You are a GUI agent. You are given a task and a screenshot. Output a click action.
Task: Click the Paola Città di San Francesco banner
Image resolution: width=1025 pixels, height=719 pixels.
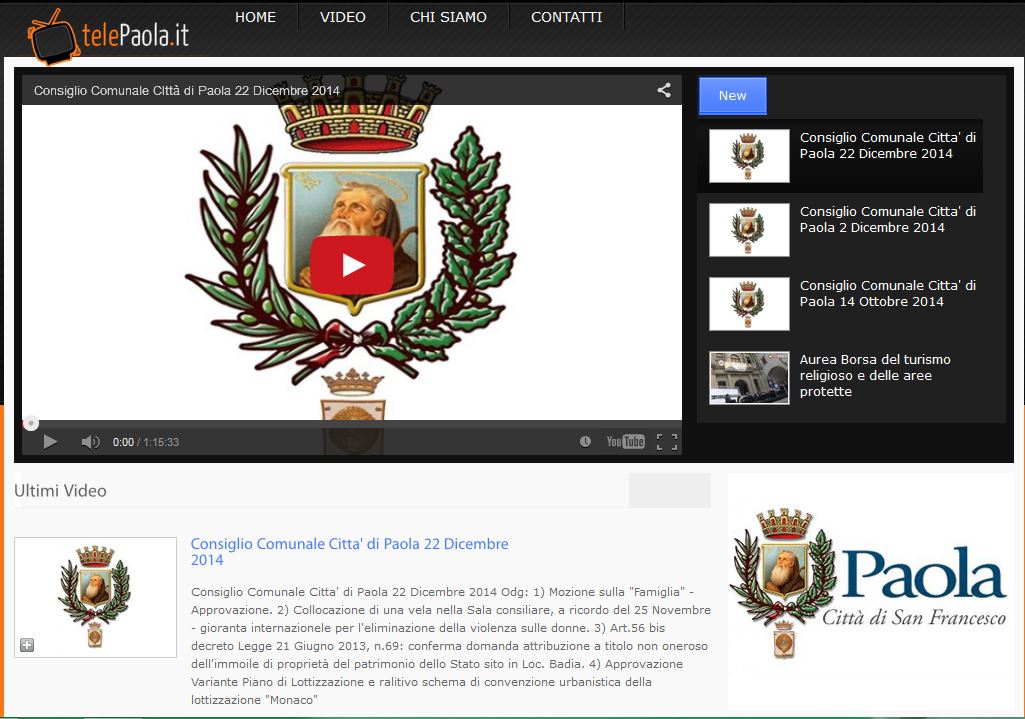click(869, 591)
